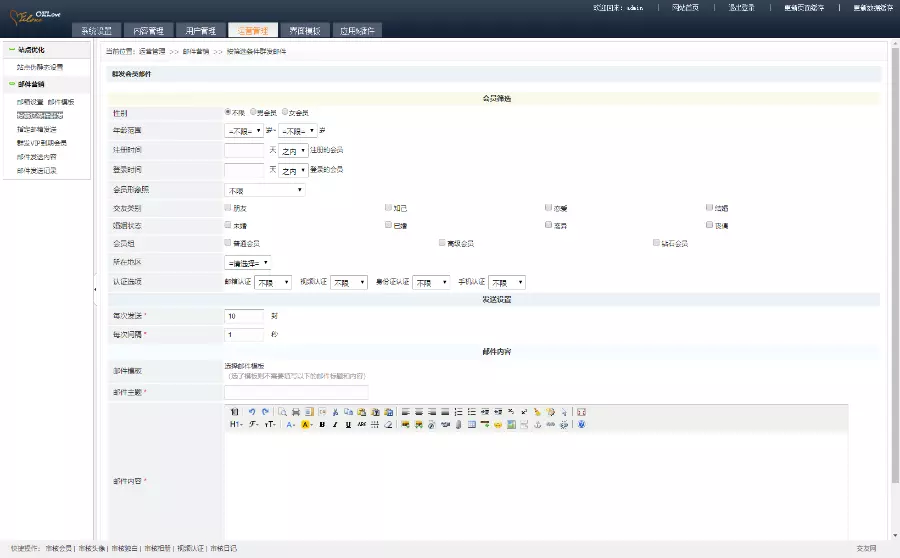The height and width of the screenshot is (558, 900).
Task: Click the 网站首页 link in header
Action: (x=685, y=7)
